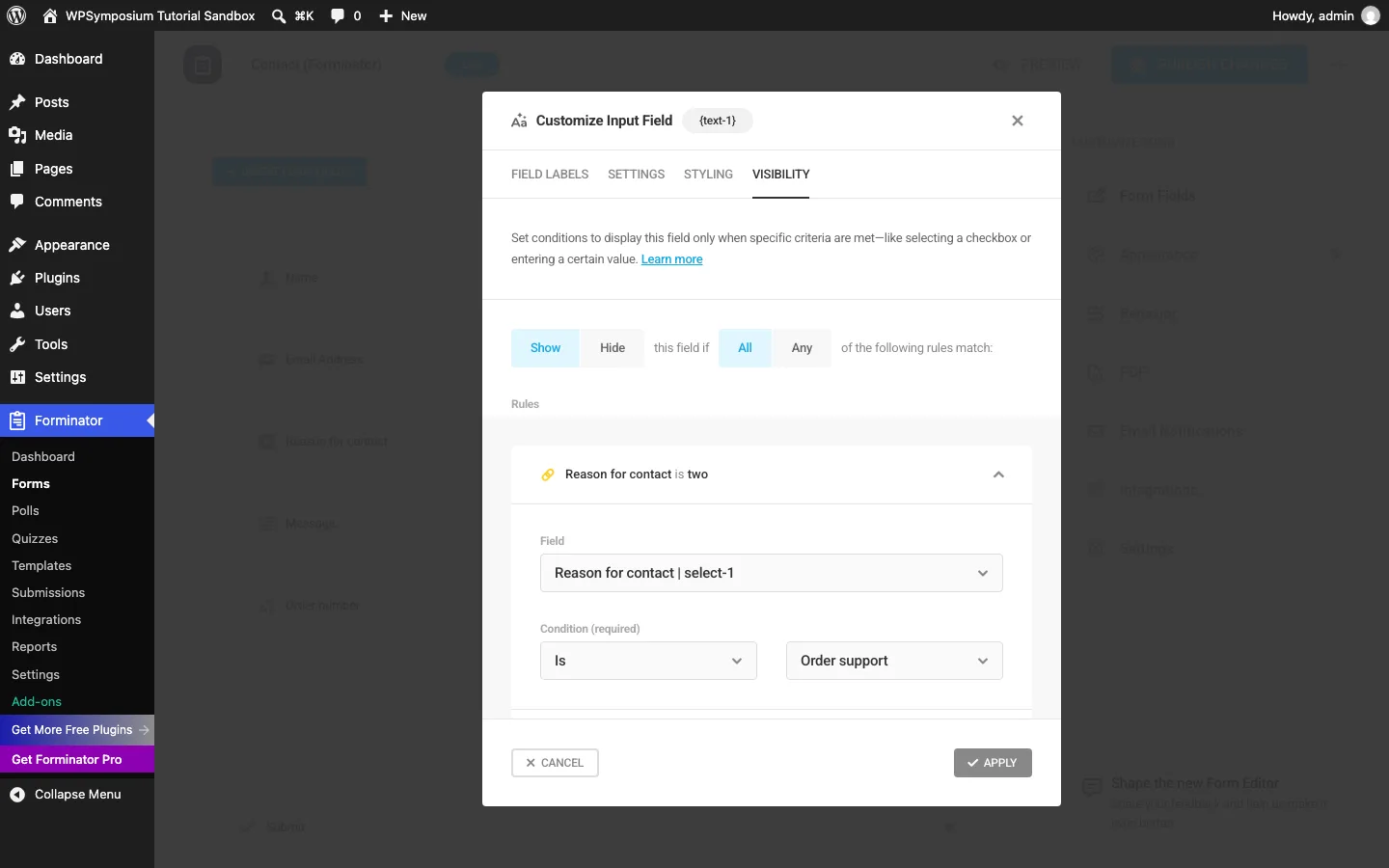Click the Tools wrench icon

click(x=17, y=344)
